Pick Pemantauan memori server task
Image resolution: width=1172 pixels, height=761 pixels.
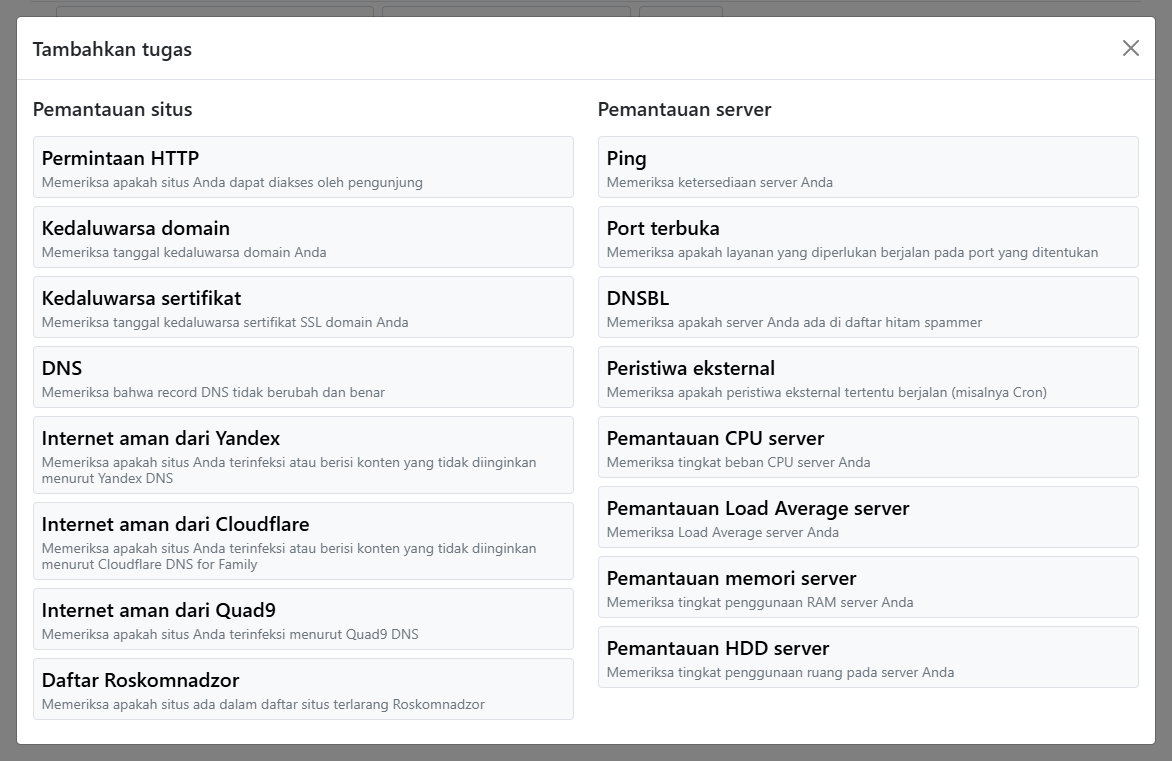tap(868, 587)
